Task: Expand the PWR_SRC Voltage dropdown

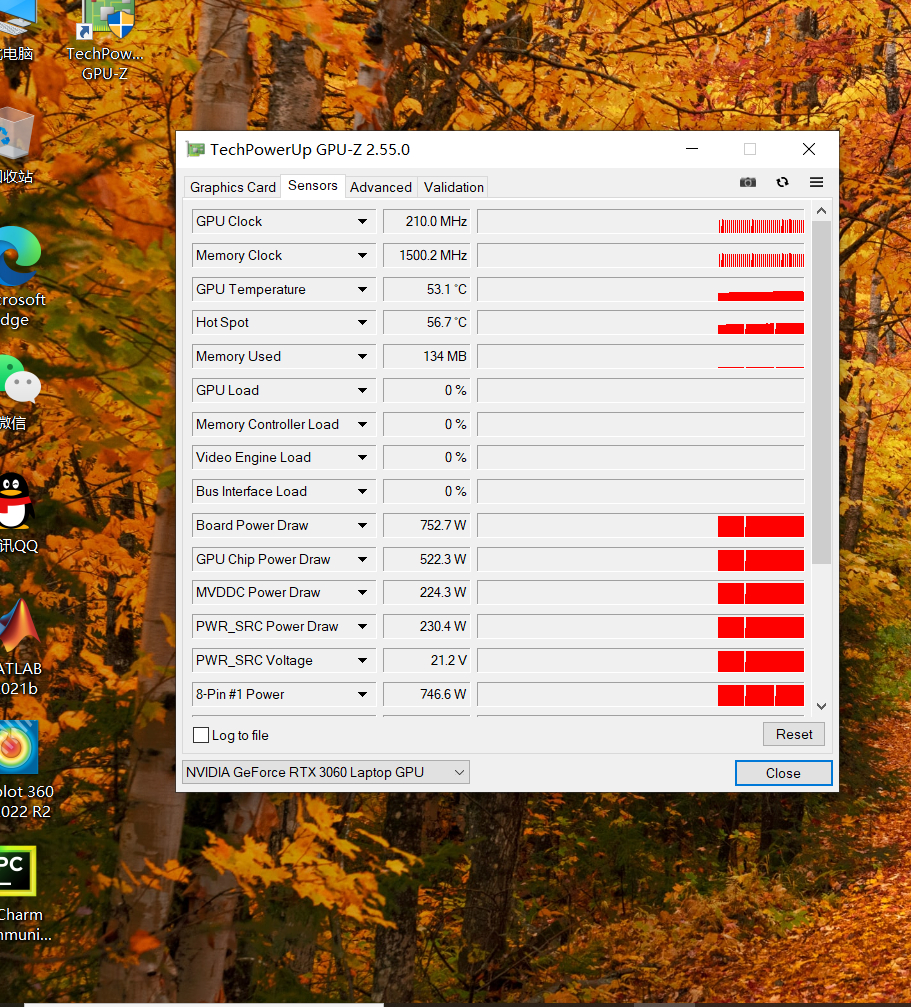Action: pyautogui.click(x=362, y=660)
